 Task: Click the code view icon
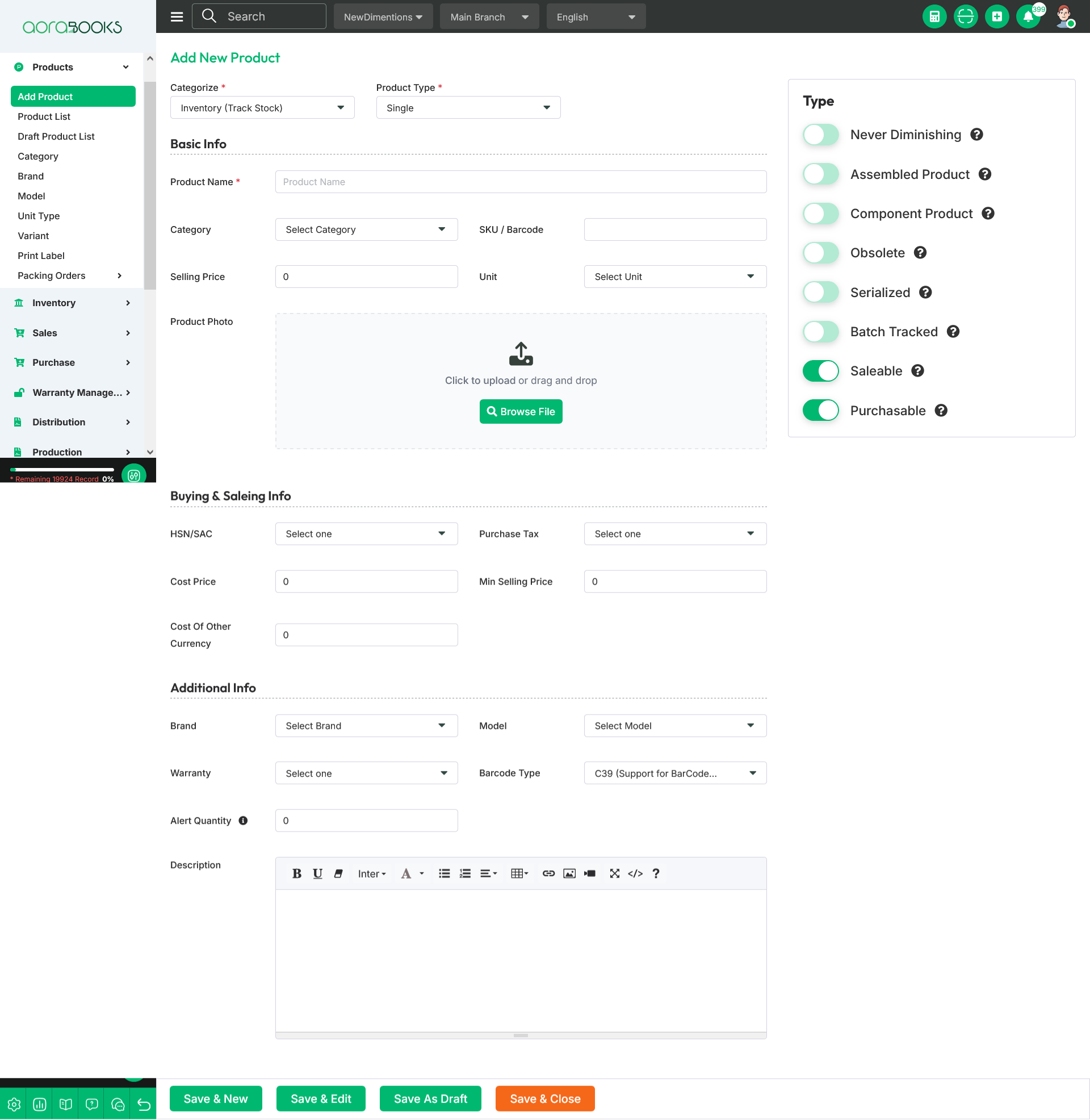point(635,873)
